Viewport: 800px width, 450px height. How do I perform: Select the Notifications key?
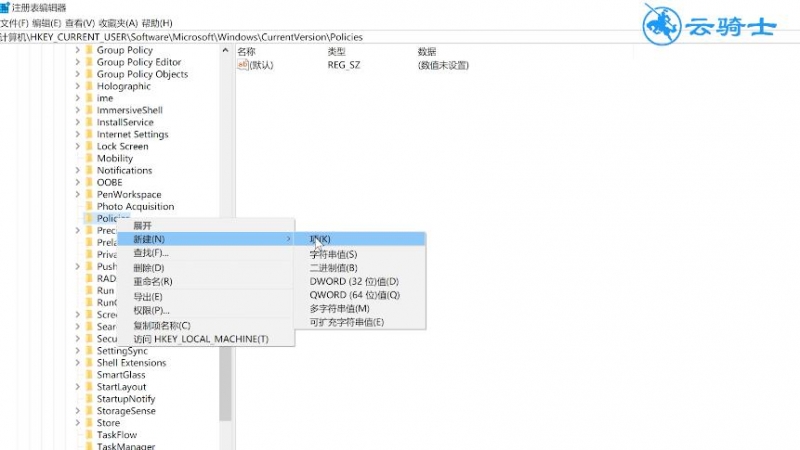124,170
